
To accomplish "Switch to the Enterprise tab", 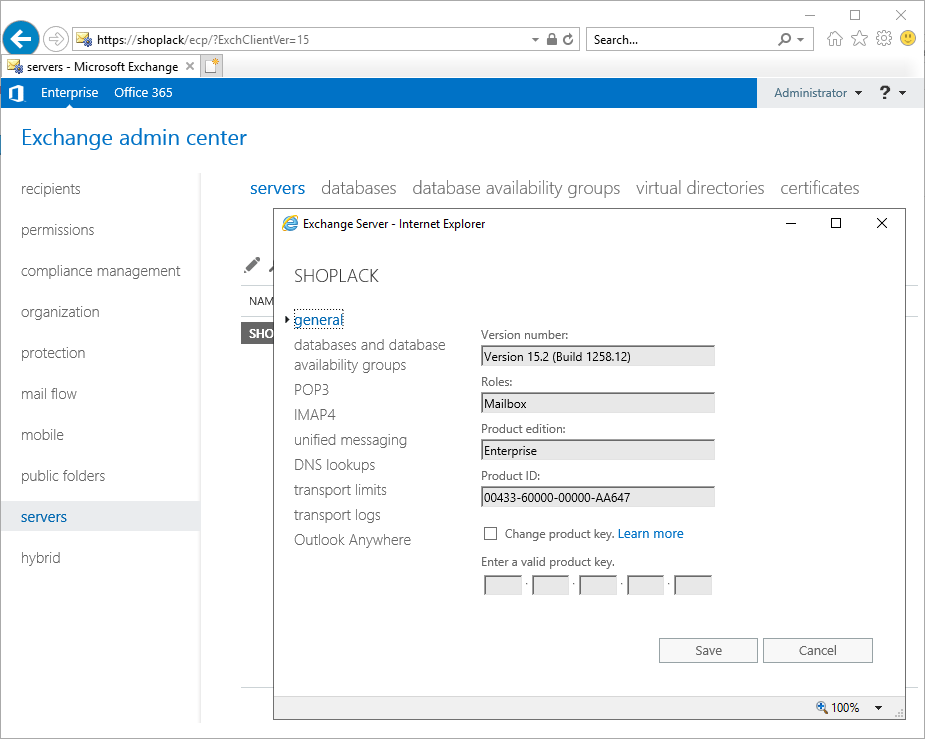I will (x=70, y=93).
